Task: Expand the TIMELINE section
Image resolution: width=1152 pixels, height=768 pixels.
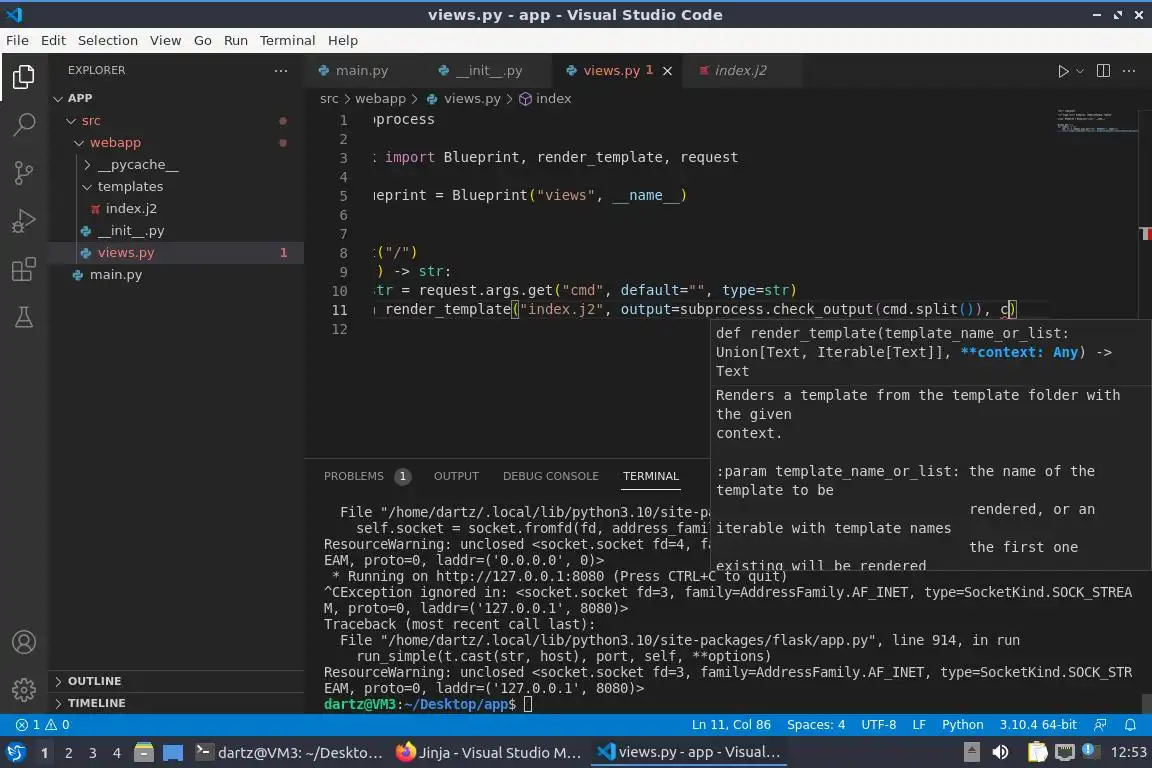Action: [176, 703]
